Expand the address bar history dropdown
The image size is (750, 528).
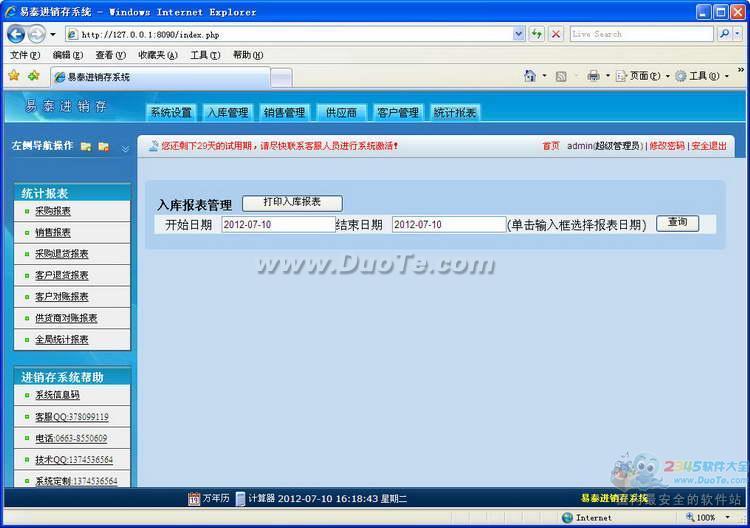click(x=518, y=34)
